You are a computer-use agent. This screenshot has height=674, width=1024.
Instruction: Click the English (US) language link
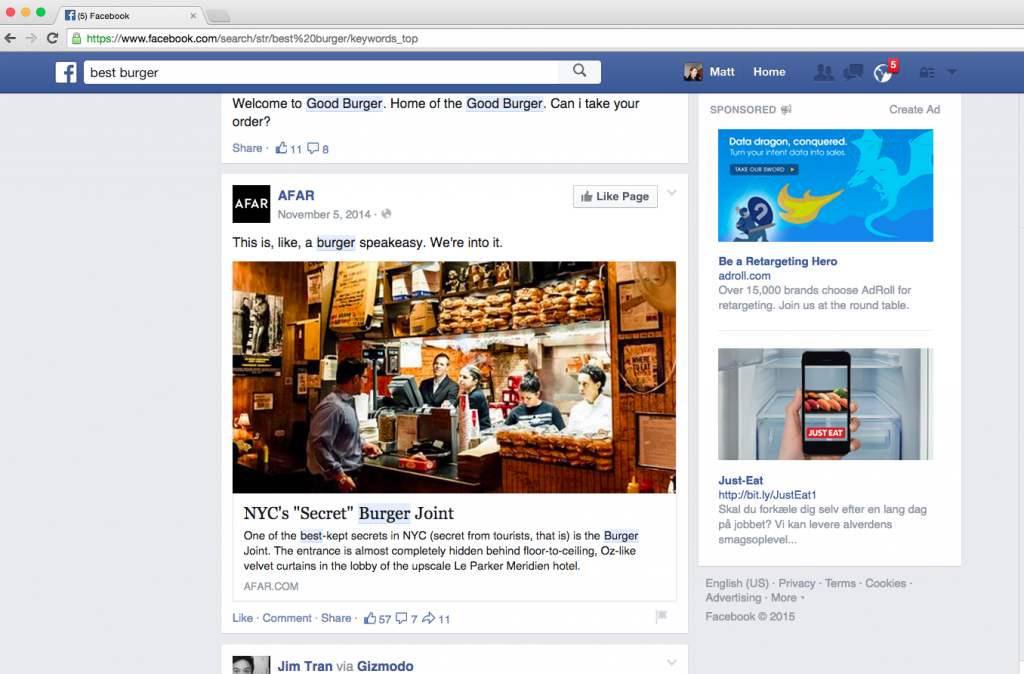click(x=737, y=583)
